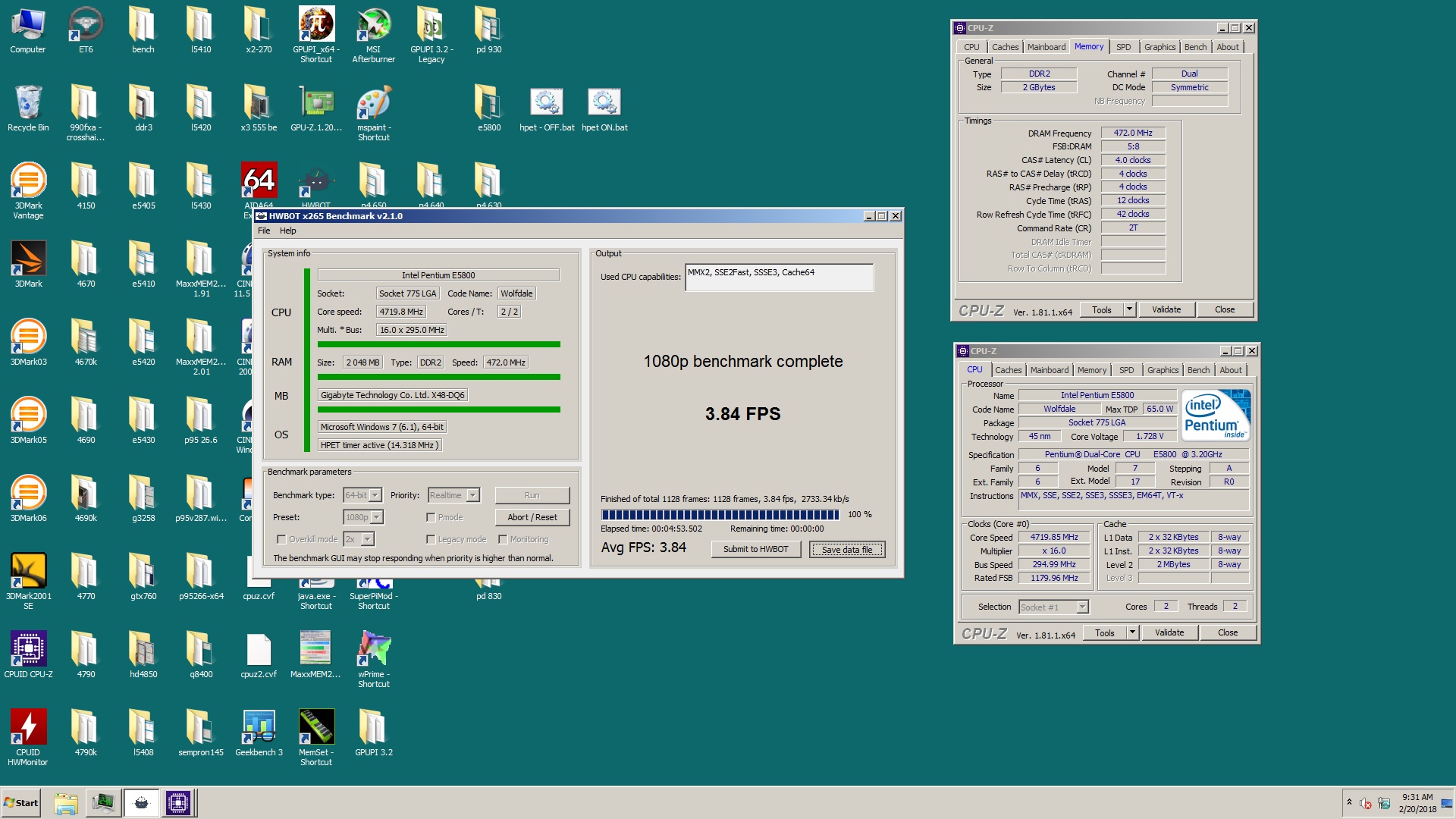Toggle the Pmode checkbox
The height and width of the screenshot is (819, 1456).
click(431, 517)
